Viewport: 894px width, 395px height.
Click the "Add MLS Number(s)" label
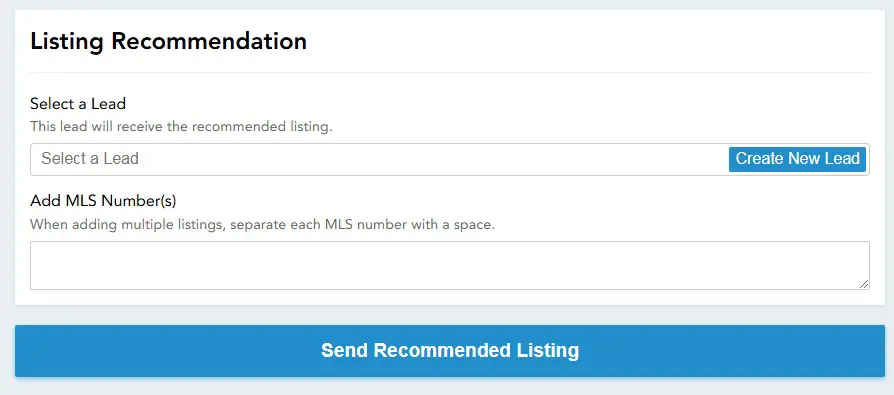click(103, 201)
